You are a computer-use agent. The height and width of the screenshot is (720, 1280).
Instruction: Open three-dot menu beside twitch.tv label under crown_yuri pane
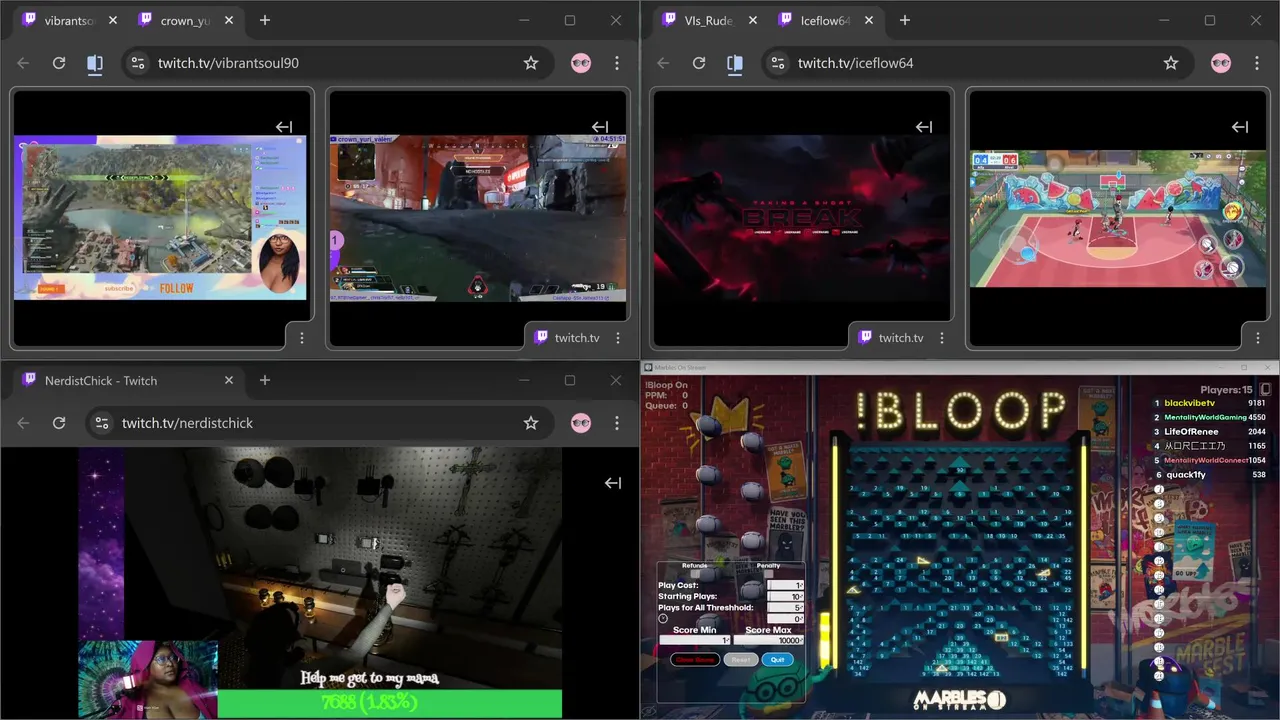tap(618, 338)
